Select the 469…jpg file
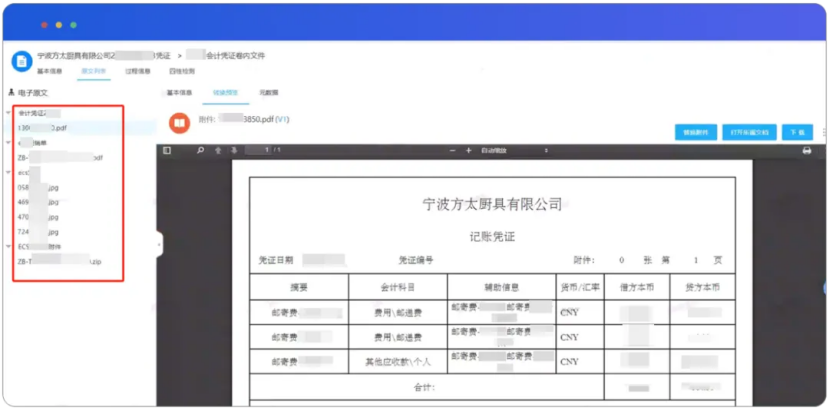 coord(38,202)
